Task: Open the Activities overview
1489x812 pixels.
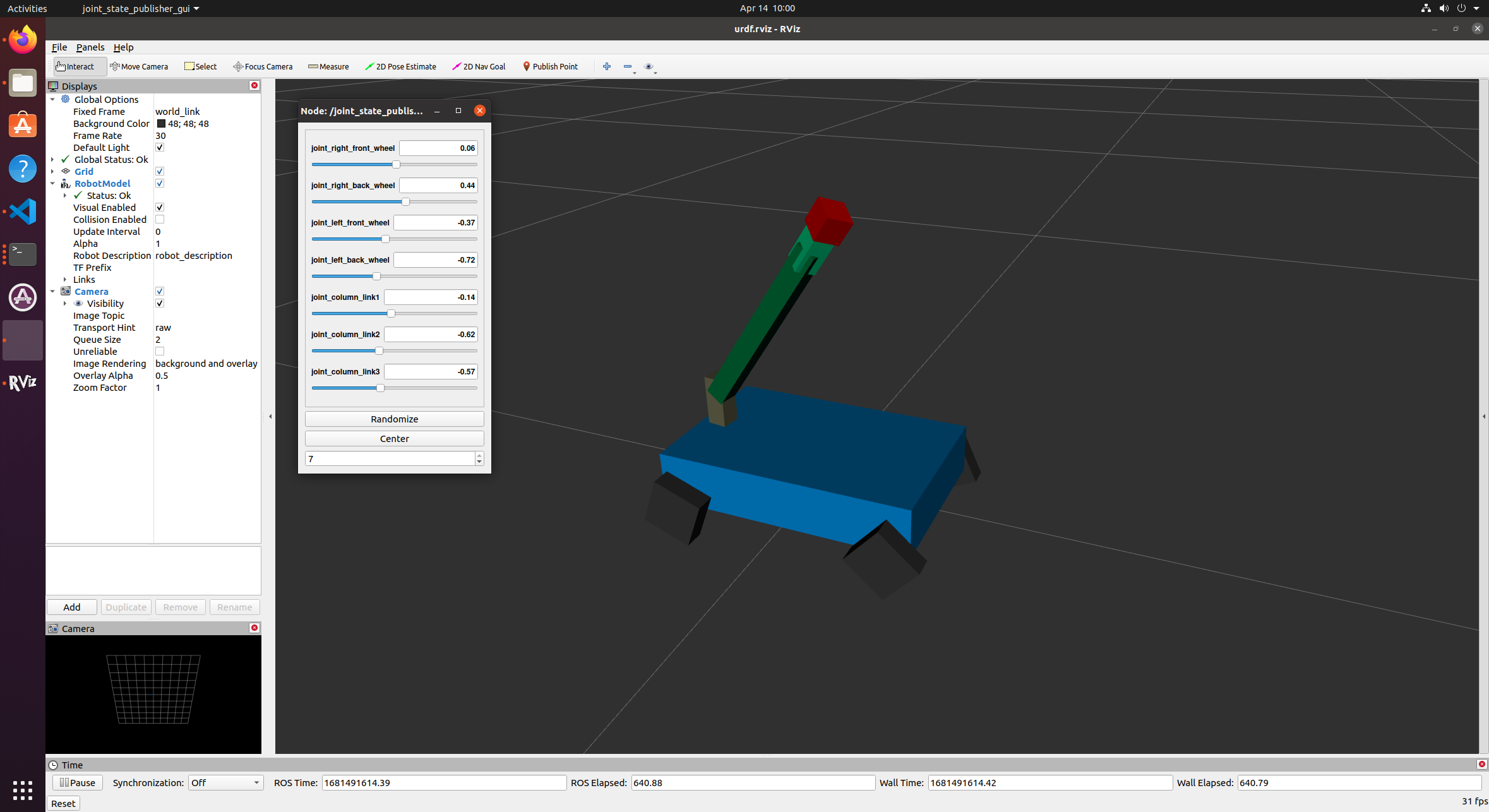Action: (x=27, y=8)
